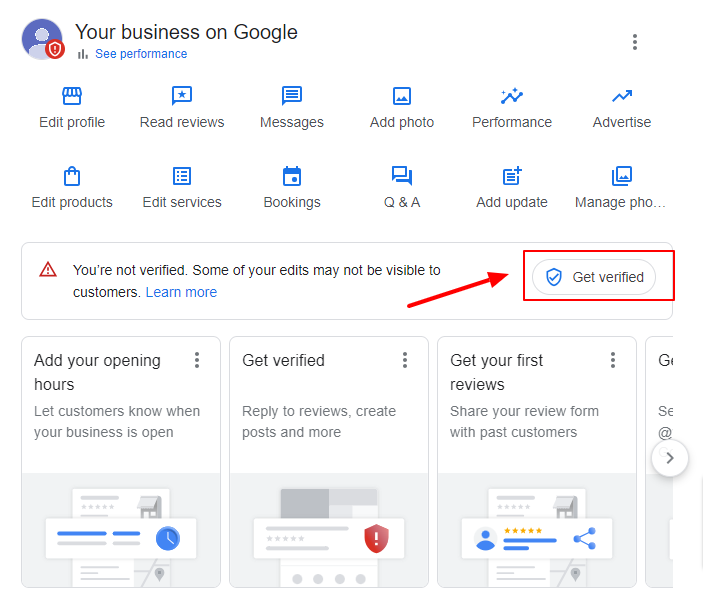
Task: Click the Q & A chat icon
Action: 402,176
